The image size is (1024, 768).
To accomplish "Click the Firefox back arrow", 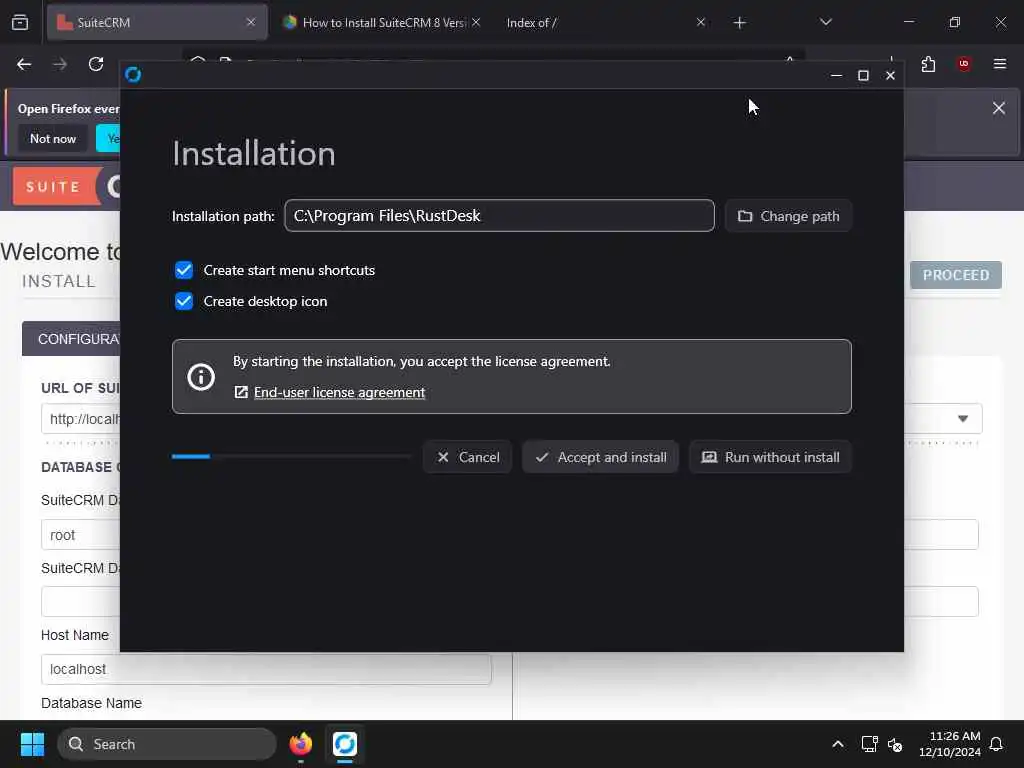I will (x=24, y=64).
